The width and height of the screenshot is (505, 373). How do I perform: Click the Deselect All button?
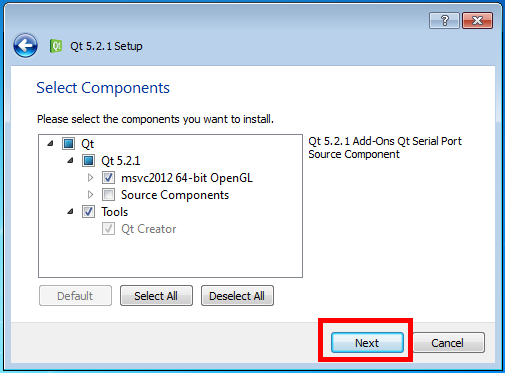coord(237,296)
